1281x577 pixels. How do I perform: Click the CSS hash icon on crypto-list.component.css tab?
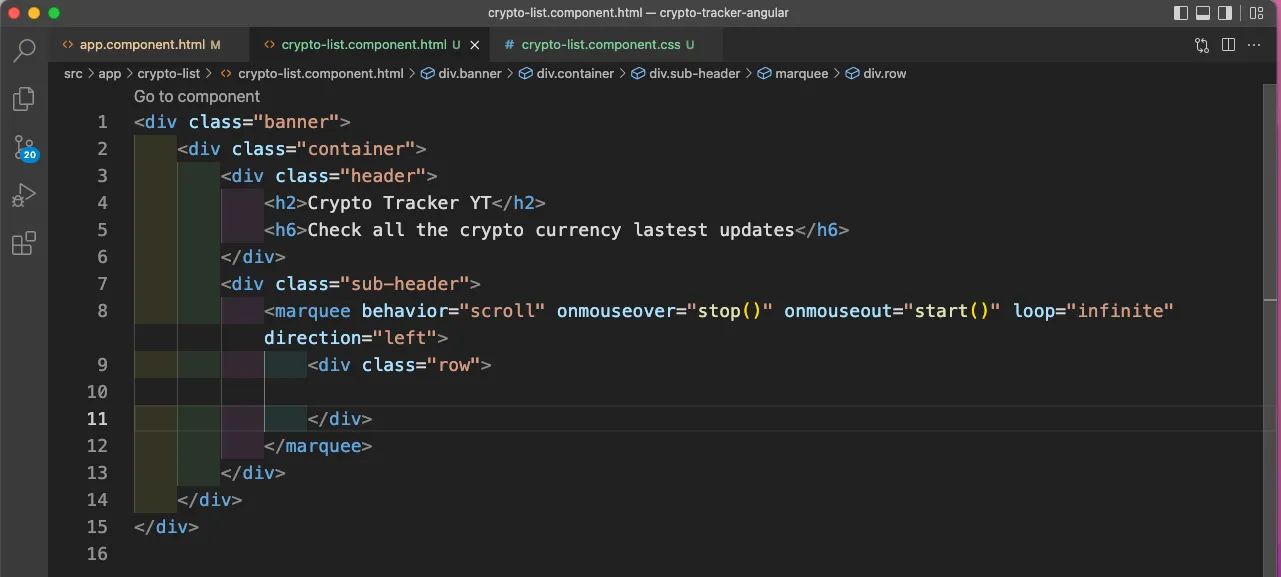[x=510, y=45]
